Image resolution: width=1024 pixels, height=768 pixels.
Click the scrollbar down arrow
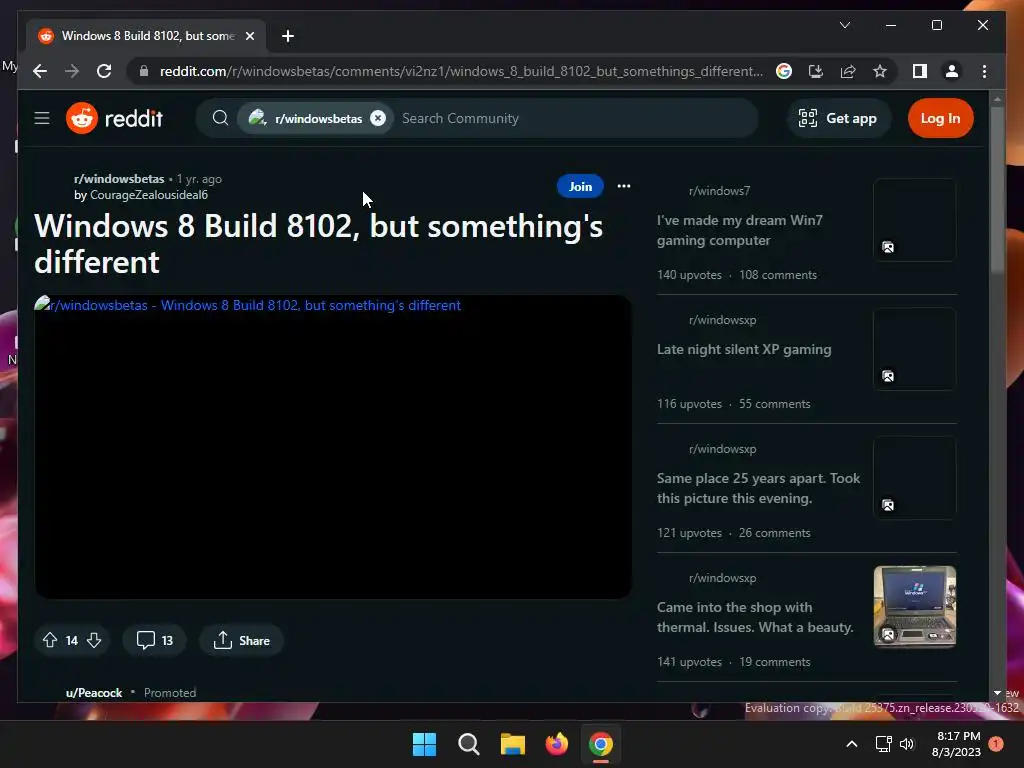[997, 693]
